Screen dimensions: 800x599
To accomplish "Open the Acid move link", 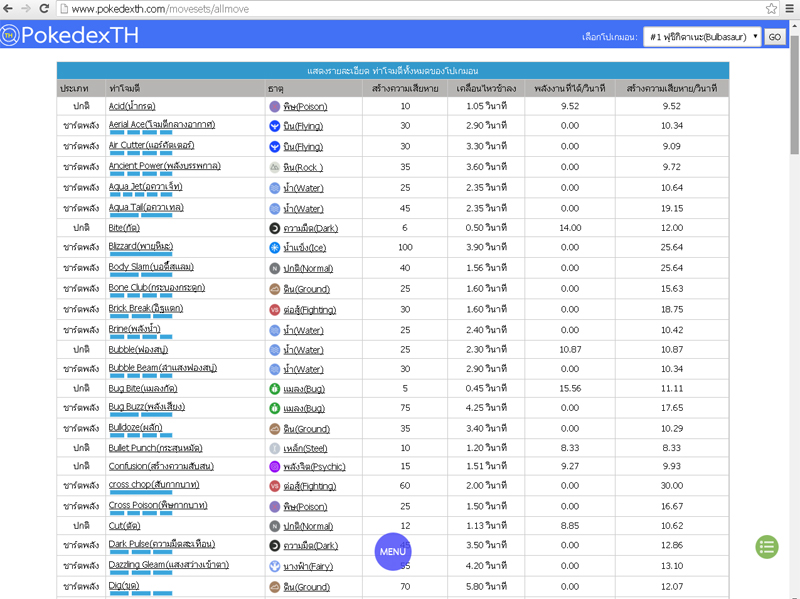I will [132, 106].
